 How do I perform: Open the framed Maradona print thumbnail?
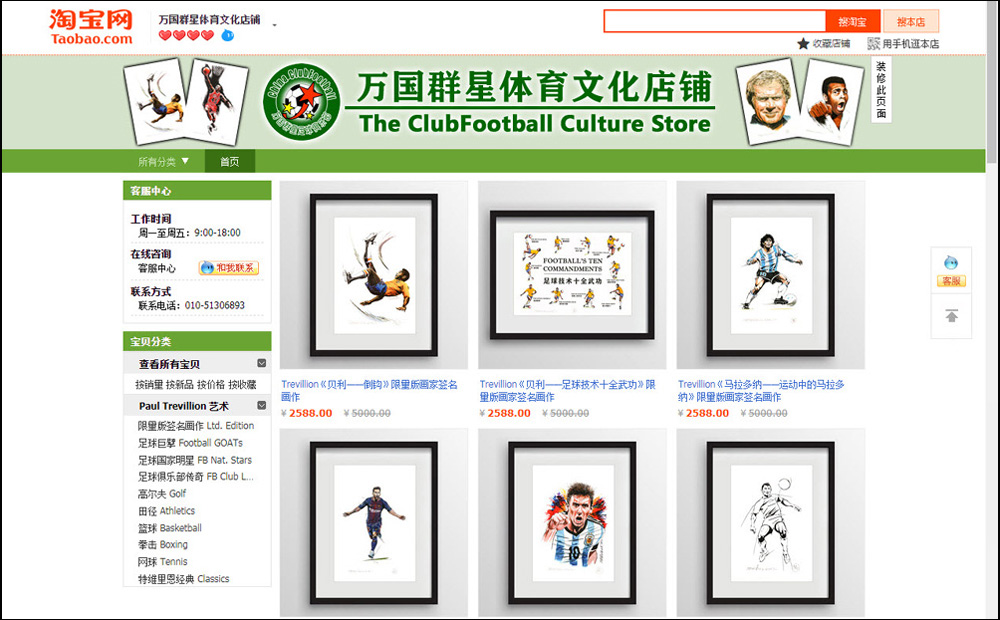point(770,275)
